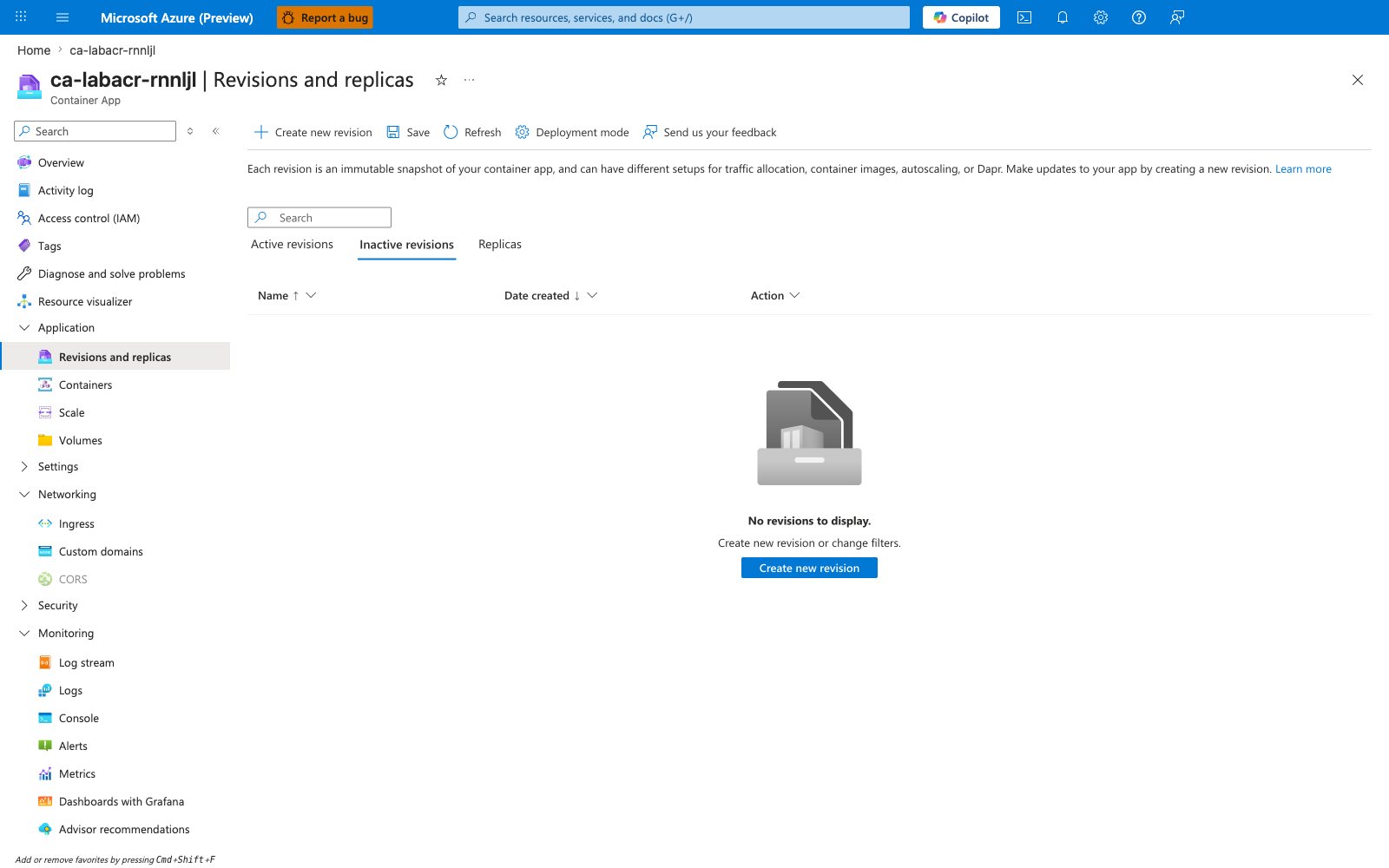This screenshot has width=1389, height=868.
Task: Open Cloud Shell from top bar
Action: (x=1024, y=17)
